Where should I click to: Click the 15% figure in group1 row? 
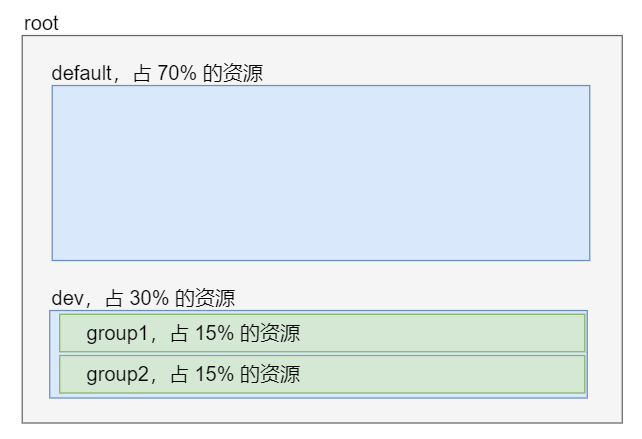pos(214,333)
